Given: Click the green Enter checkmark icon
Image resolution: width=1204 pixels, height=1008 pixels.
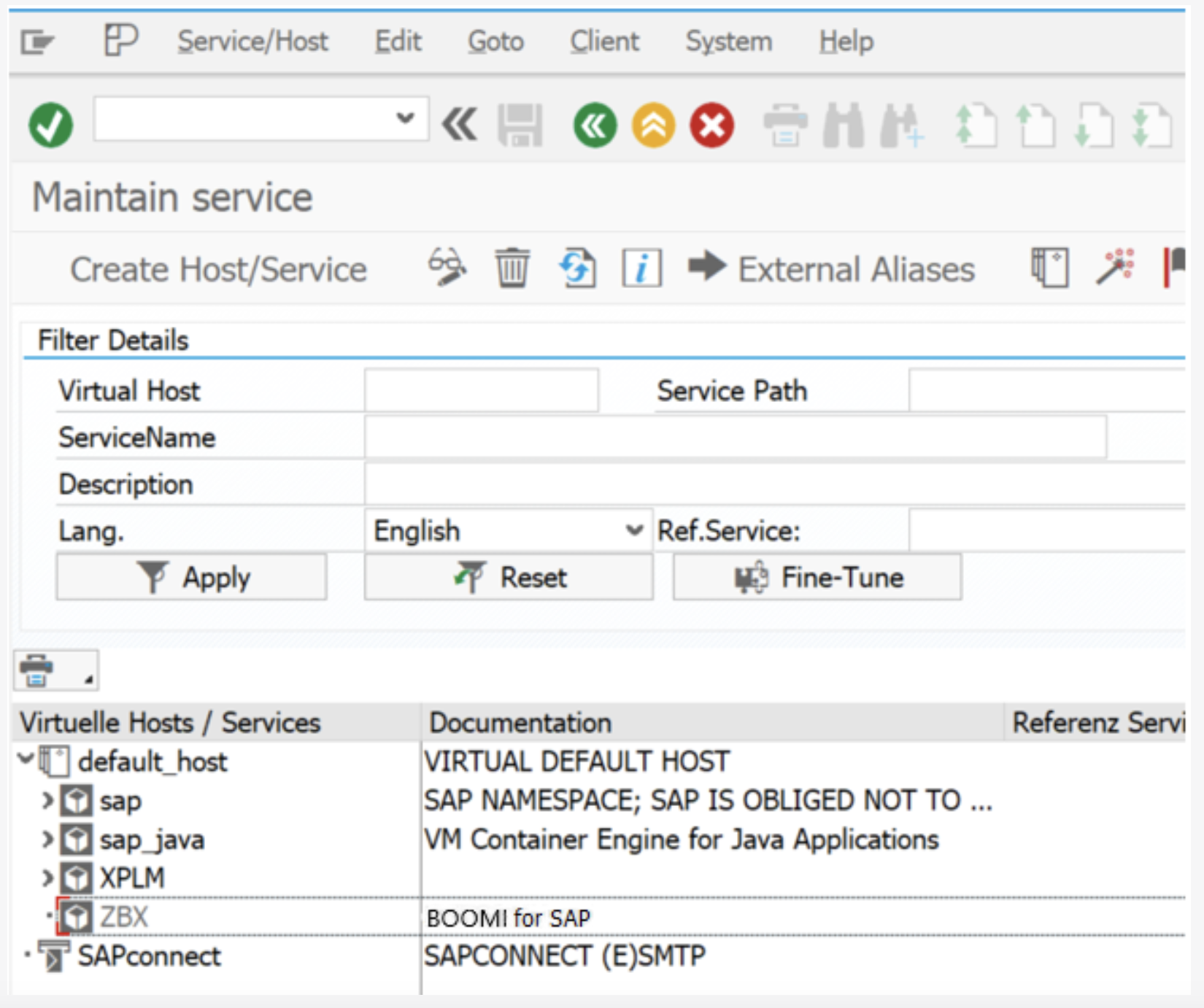Looking at the screenshot, I should click(50, 125).
